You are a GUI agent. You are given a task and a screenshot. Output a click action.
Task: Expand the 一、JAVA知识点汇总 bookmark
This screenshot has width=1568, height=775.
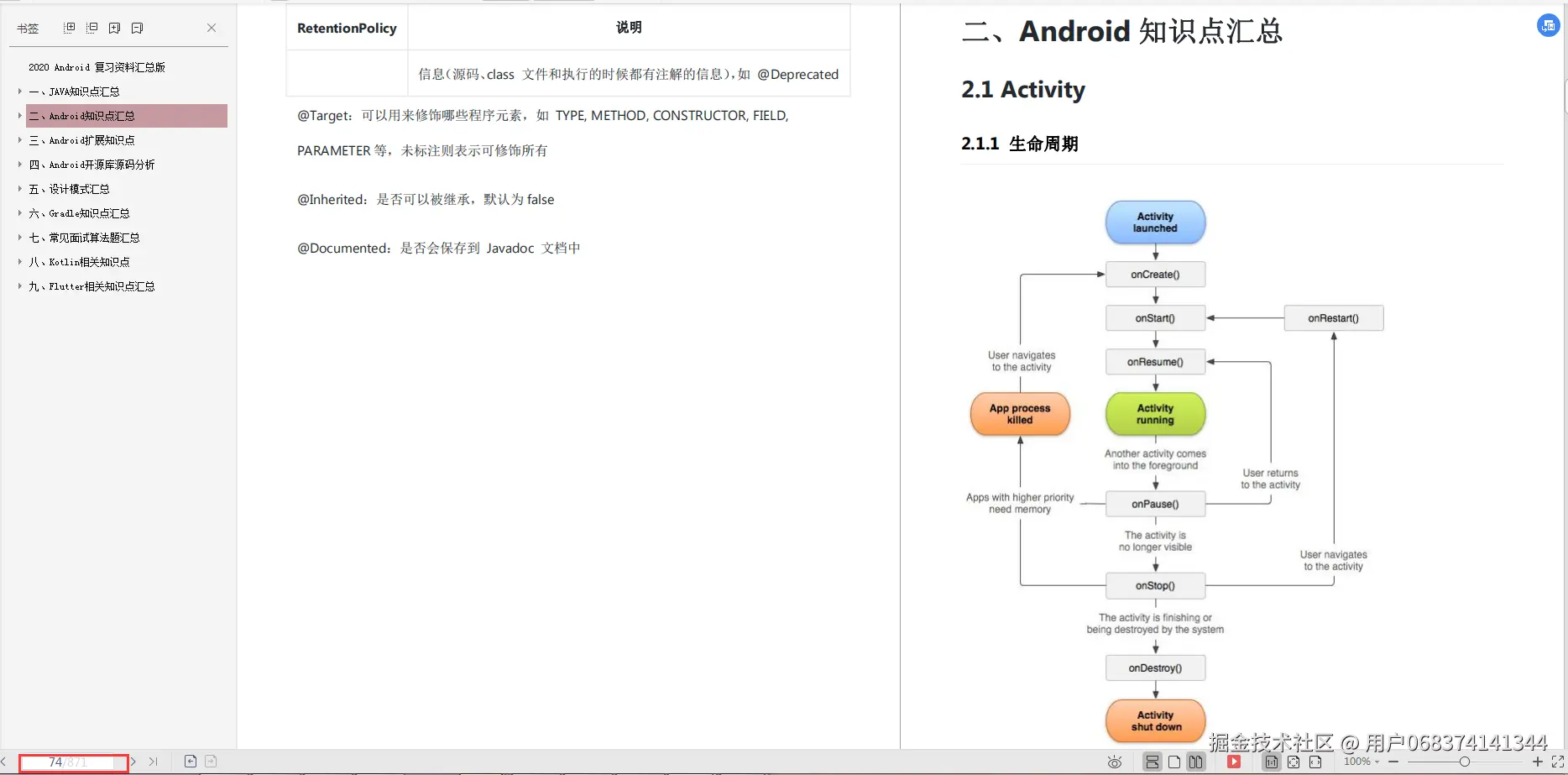point(19,92)
